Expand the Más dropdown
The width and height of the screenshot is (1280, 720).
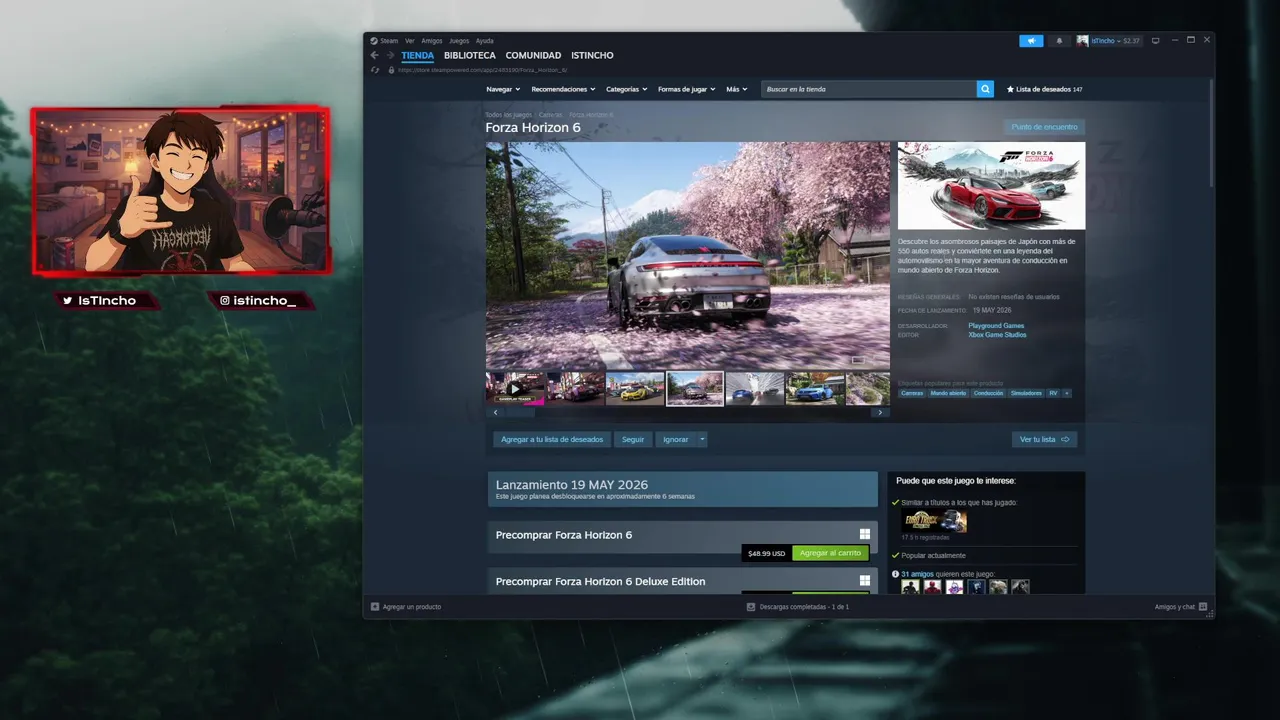click(737, 89)
